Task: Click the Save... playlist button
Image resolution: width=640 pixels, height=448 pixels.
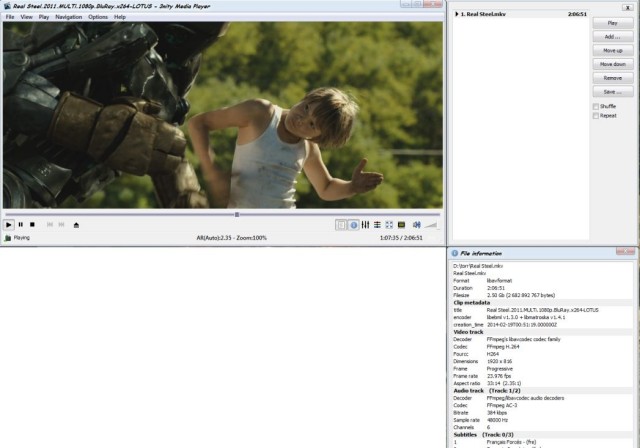Action: tap(613, 92)
